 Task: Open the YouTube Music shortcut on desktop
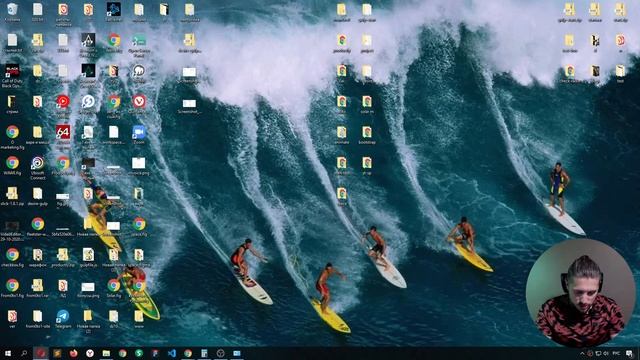coord(63,102)
